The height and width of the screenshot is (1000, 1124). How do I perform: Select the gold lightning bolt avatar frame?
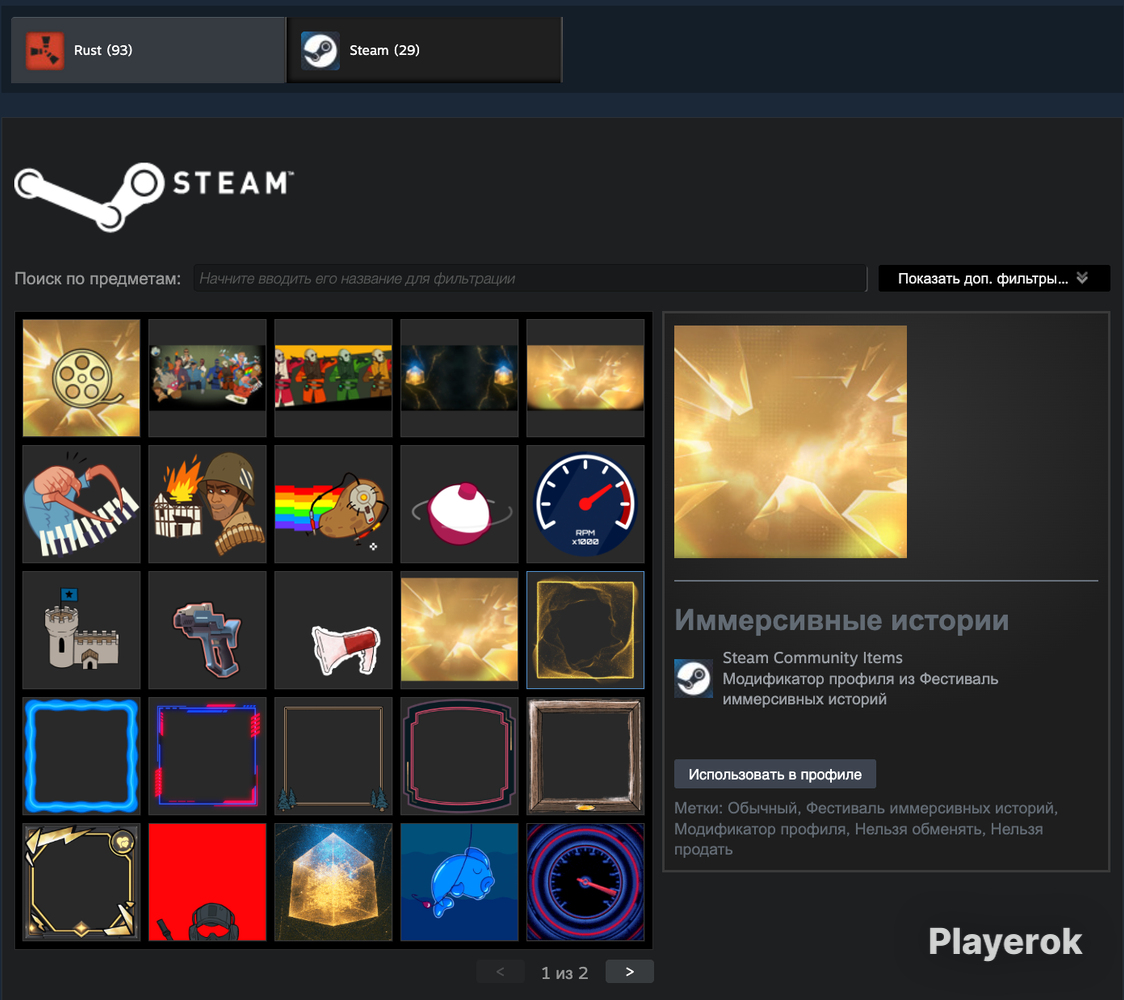(81, 882)
